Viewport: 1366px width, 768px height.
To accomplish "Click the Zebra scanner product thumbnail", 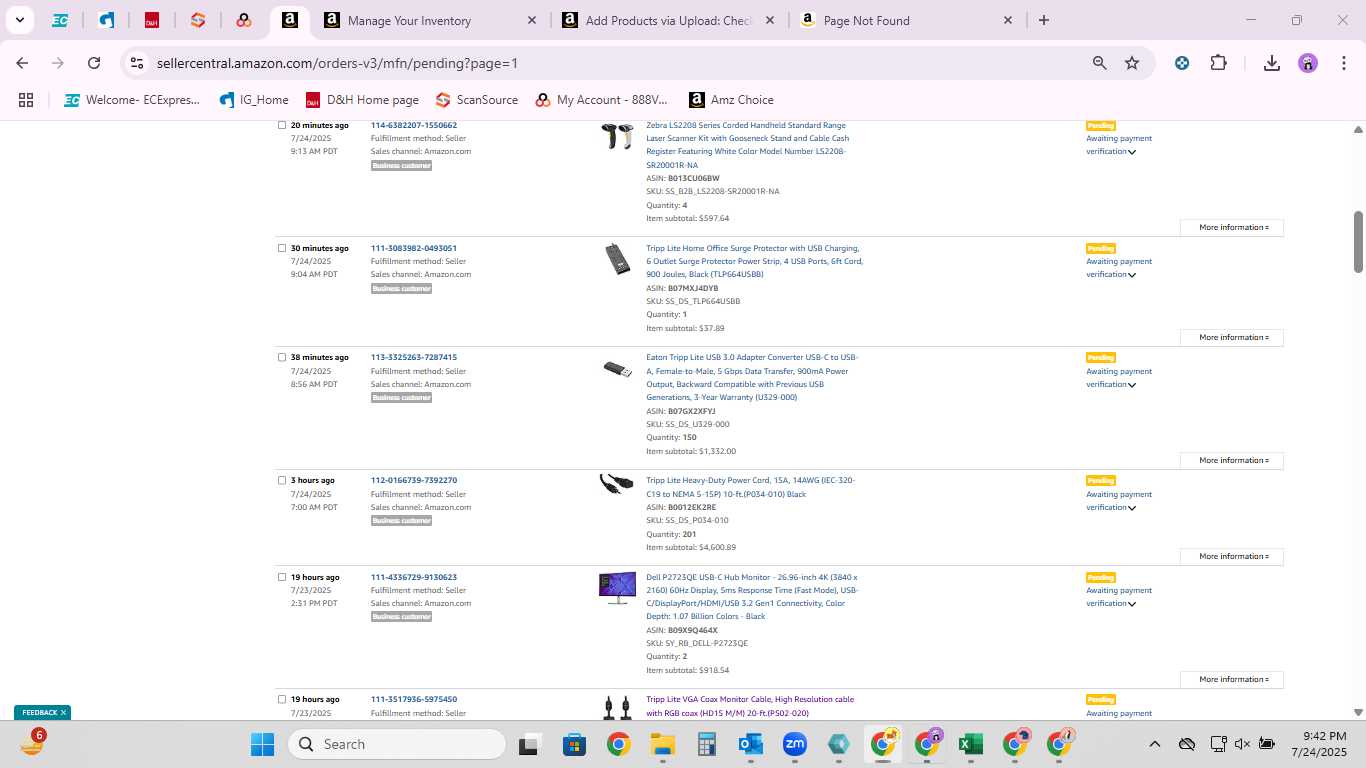I will click(x=617, y=136).
